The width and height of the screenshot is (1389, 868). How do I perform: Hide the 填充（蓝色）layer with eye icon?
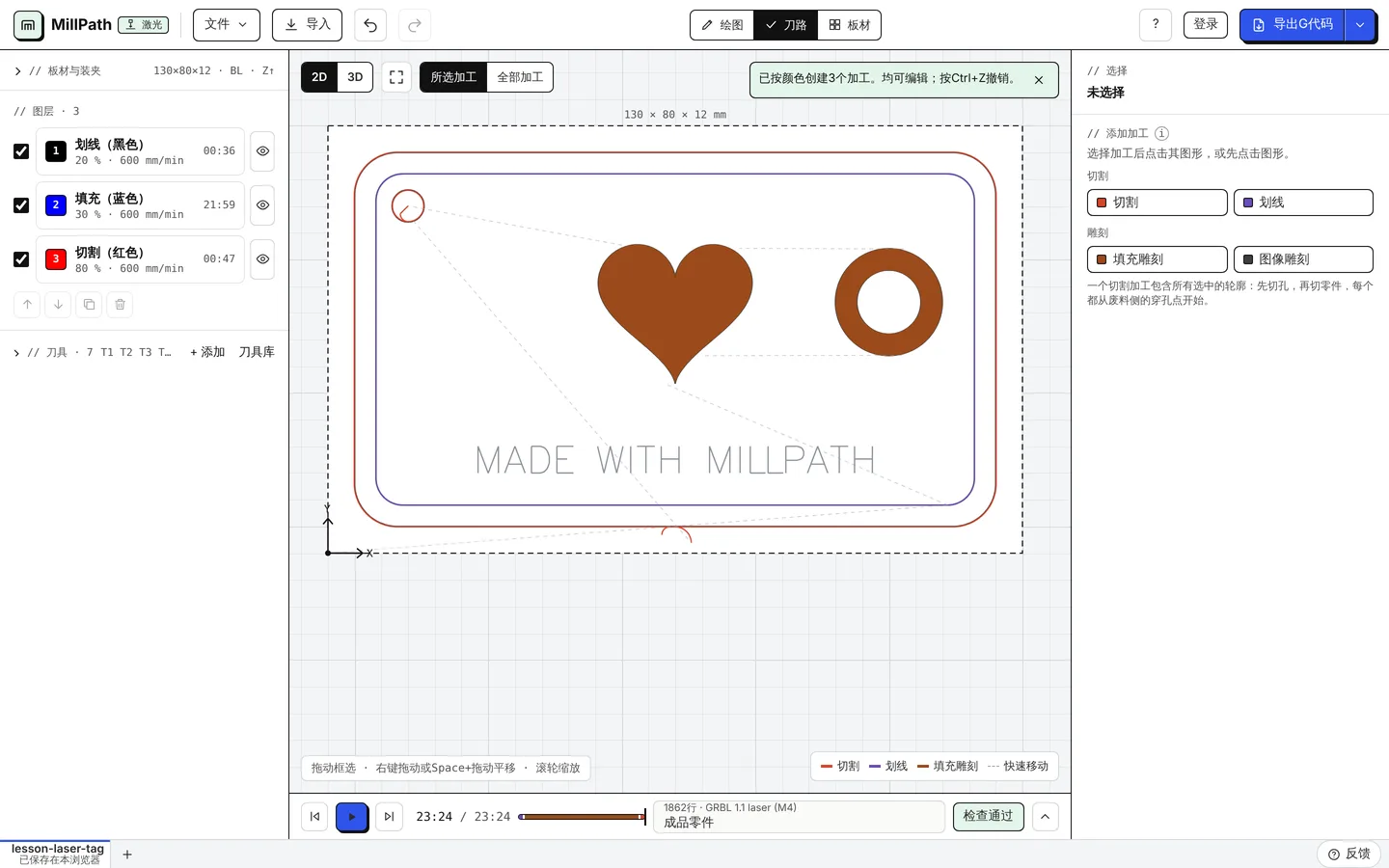tap(262, 205)
